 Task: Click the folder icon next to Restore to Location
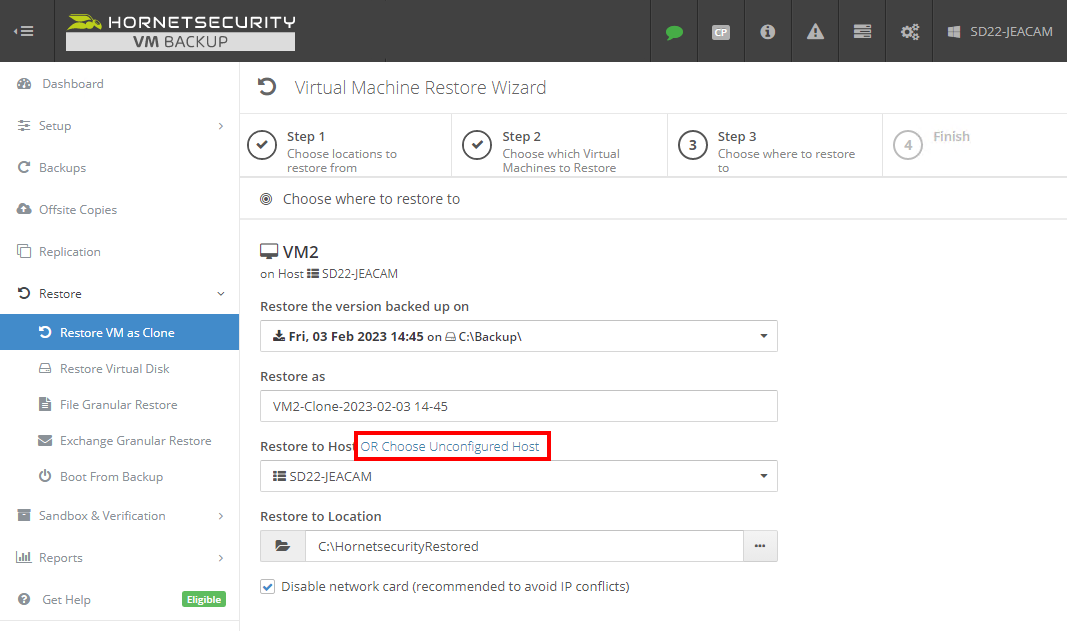coord(282,546)
